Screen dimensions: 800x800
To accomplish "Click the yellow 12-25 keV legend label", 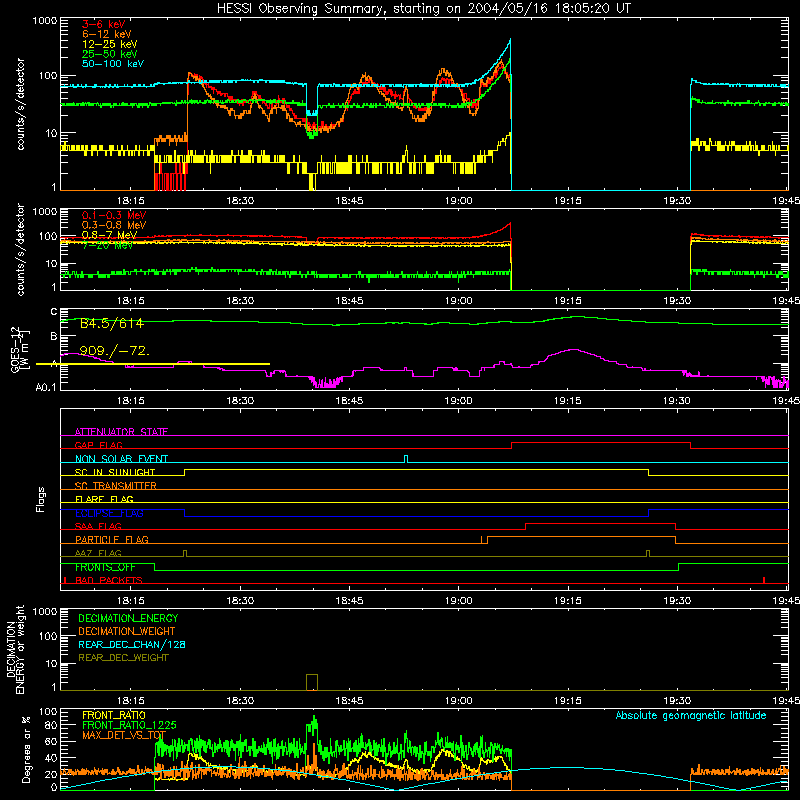I will click(109, 44).
